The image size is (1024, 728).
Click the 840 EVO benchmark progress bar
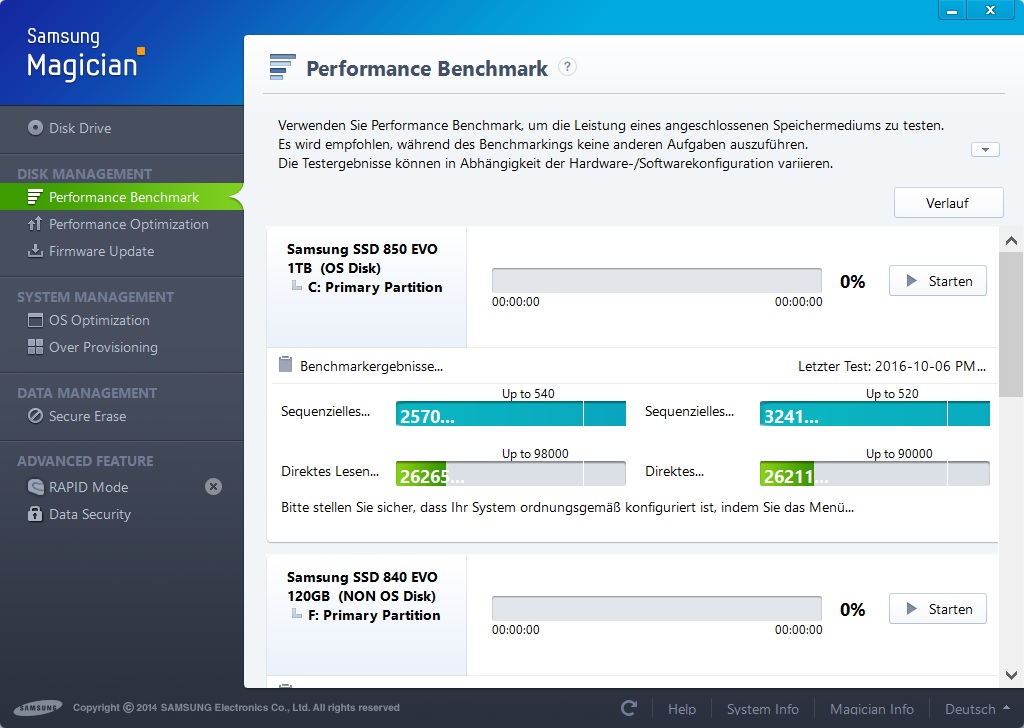[x=656, y=609]
